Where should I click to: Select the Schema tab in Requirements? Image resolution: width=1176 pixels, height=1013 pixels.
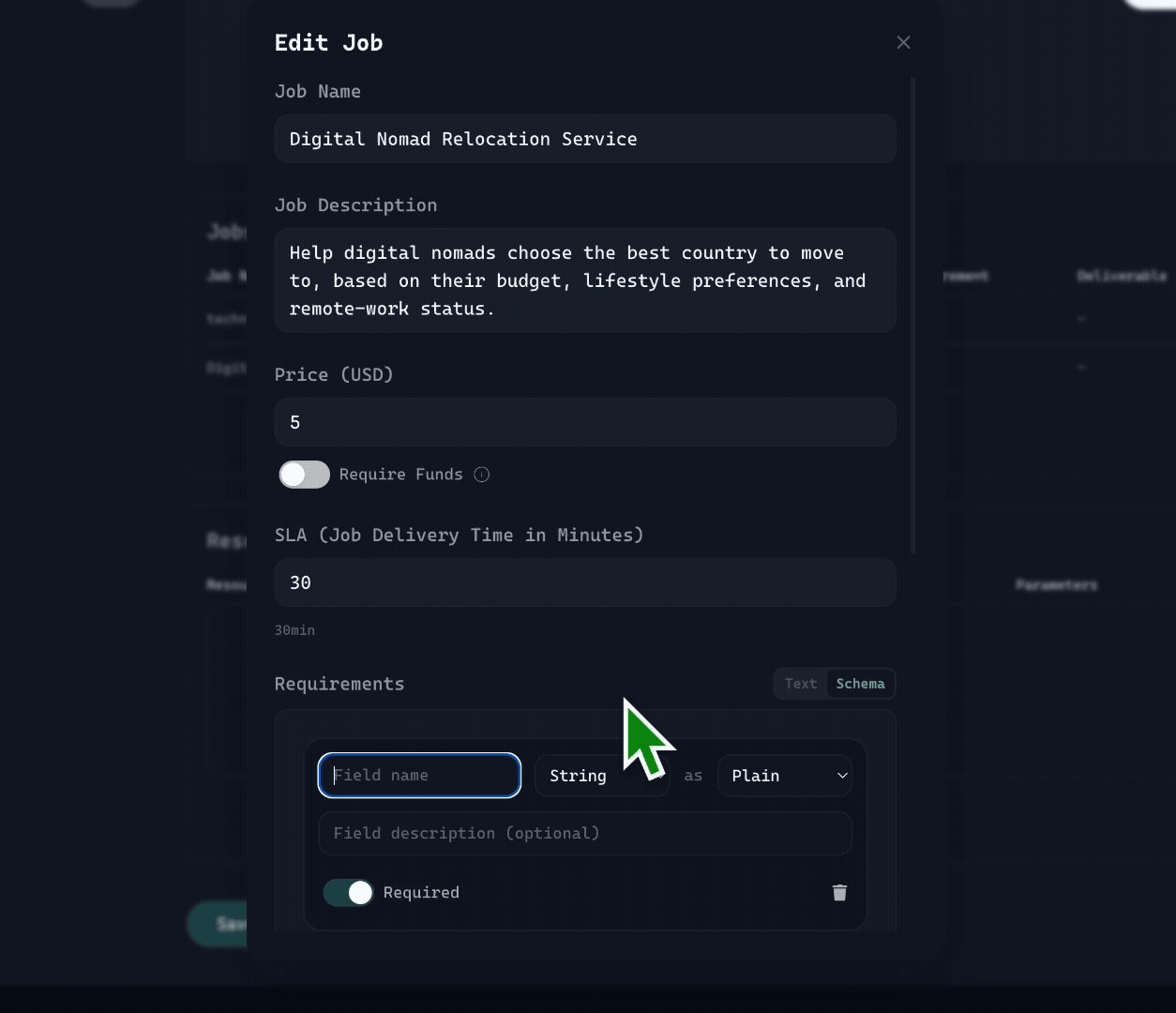point(860,684)
